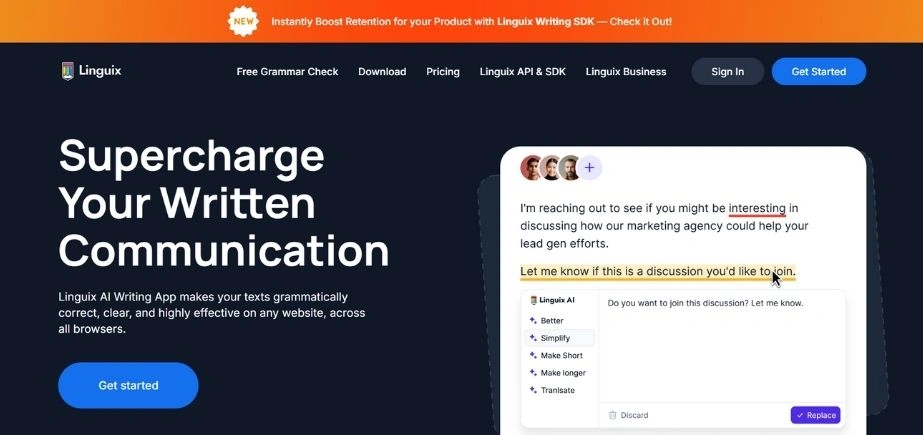Click the second avatar in the demo card
The image size is (923, 435).
[551, 168]
